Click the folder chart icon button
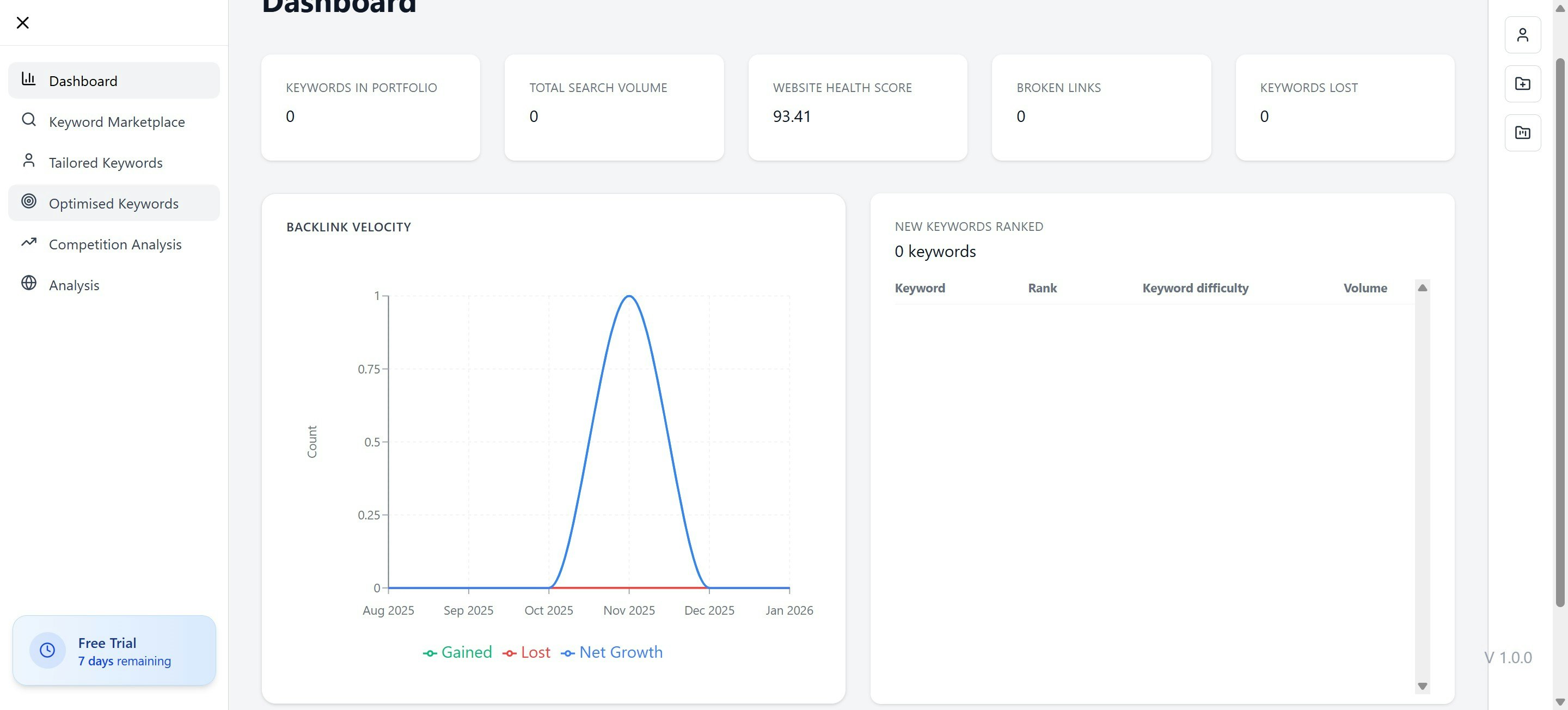This screenshot has height=710, width=1568. (1522, 133)
